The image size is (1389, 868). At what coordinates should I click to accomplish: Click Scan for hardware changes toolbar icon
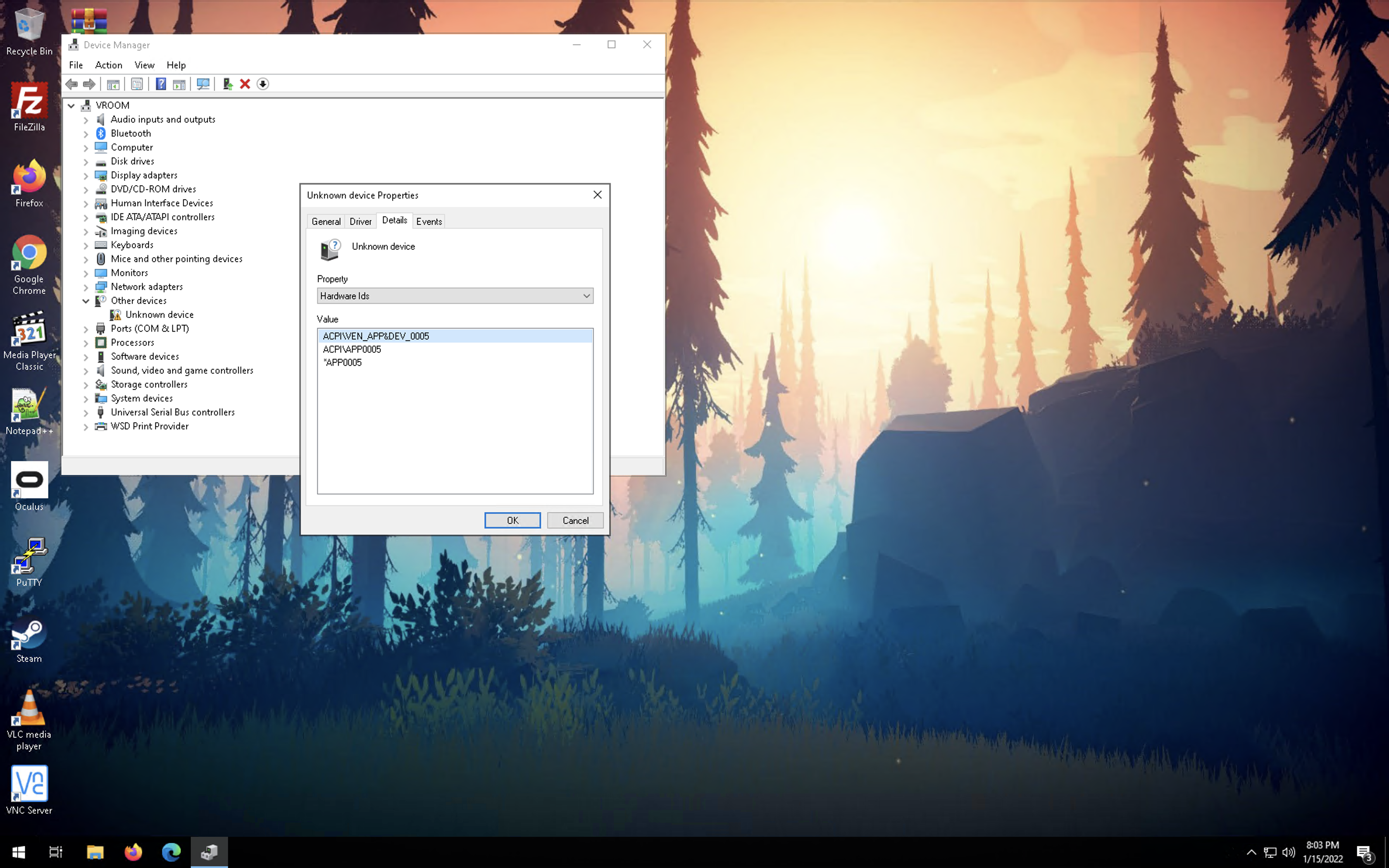click(x=203, y=84)
